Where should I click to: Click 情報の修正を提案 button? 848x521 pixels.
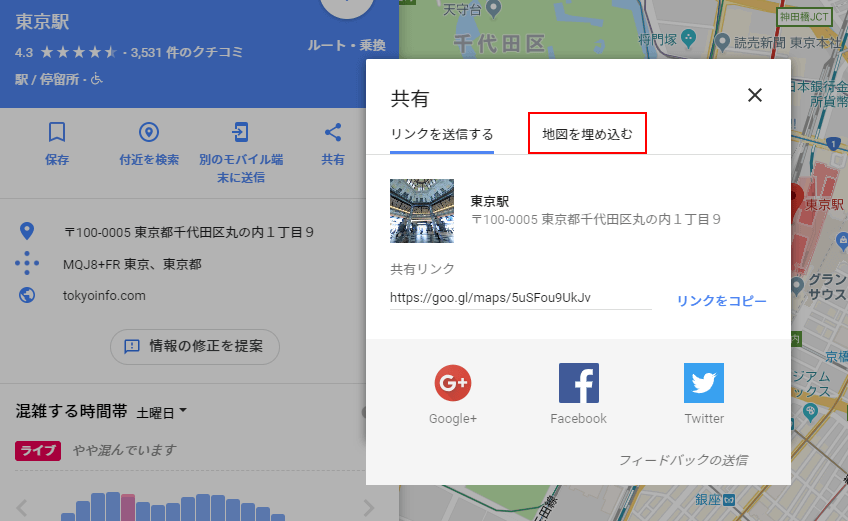point(195,346)
